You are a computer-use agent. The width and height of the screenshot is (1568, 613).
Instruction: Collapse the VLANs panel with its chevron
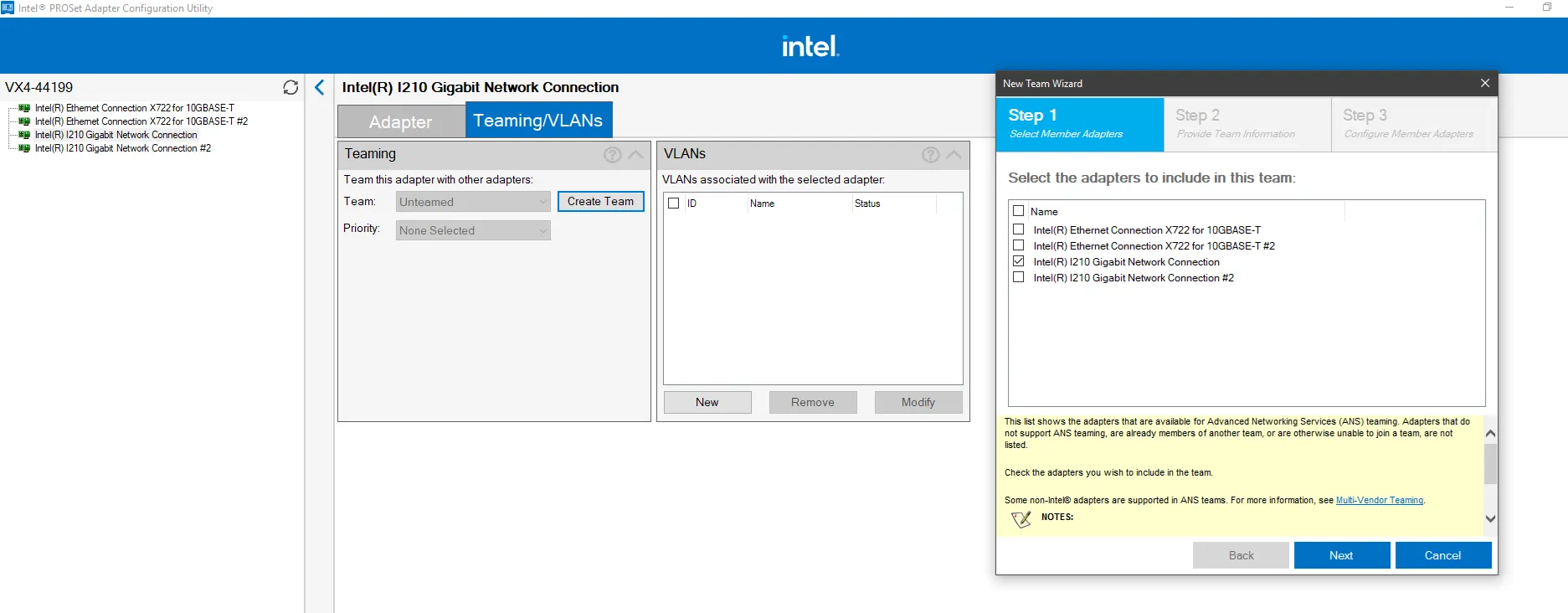coord(954,155)
